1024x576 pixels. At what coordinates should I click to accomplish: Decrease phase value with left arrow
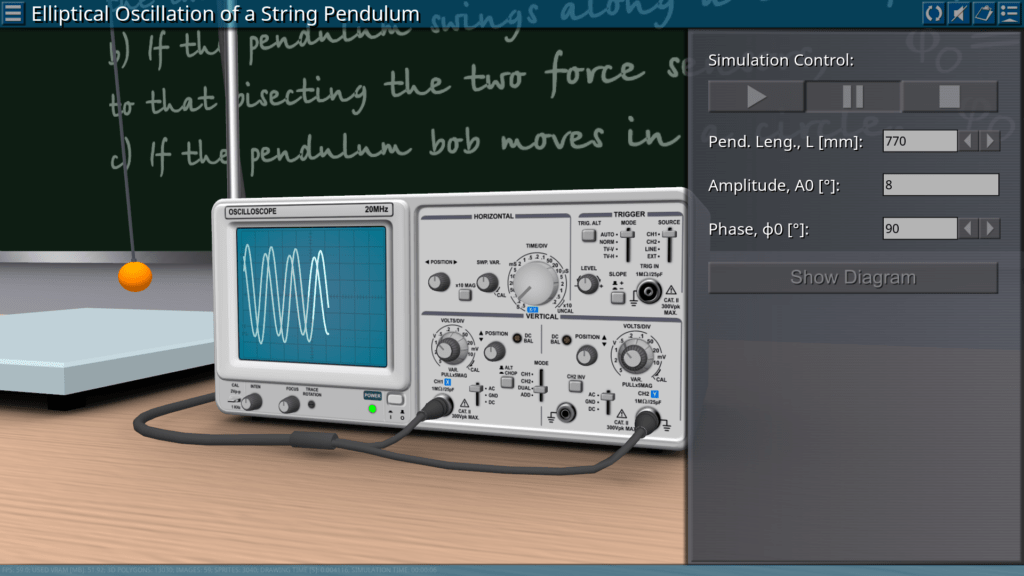[968, 229]
